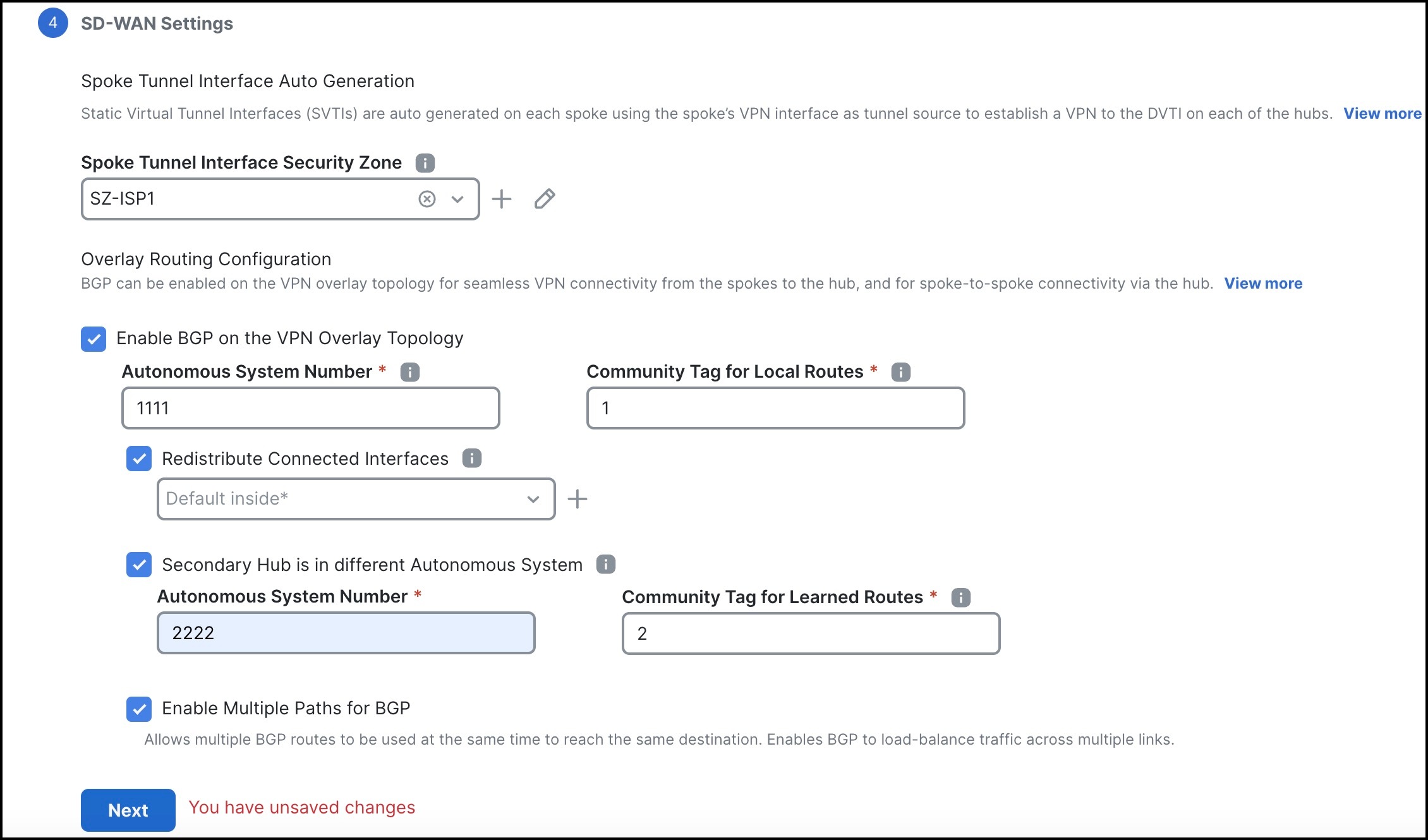Disable Redistribute Connected Interfaces
The image size is (1428, 840).
(140, 459)
